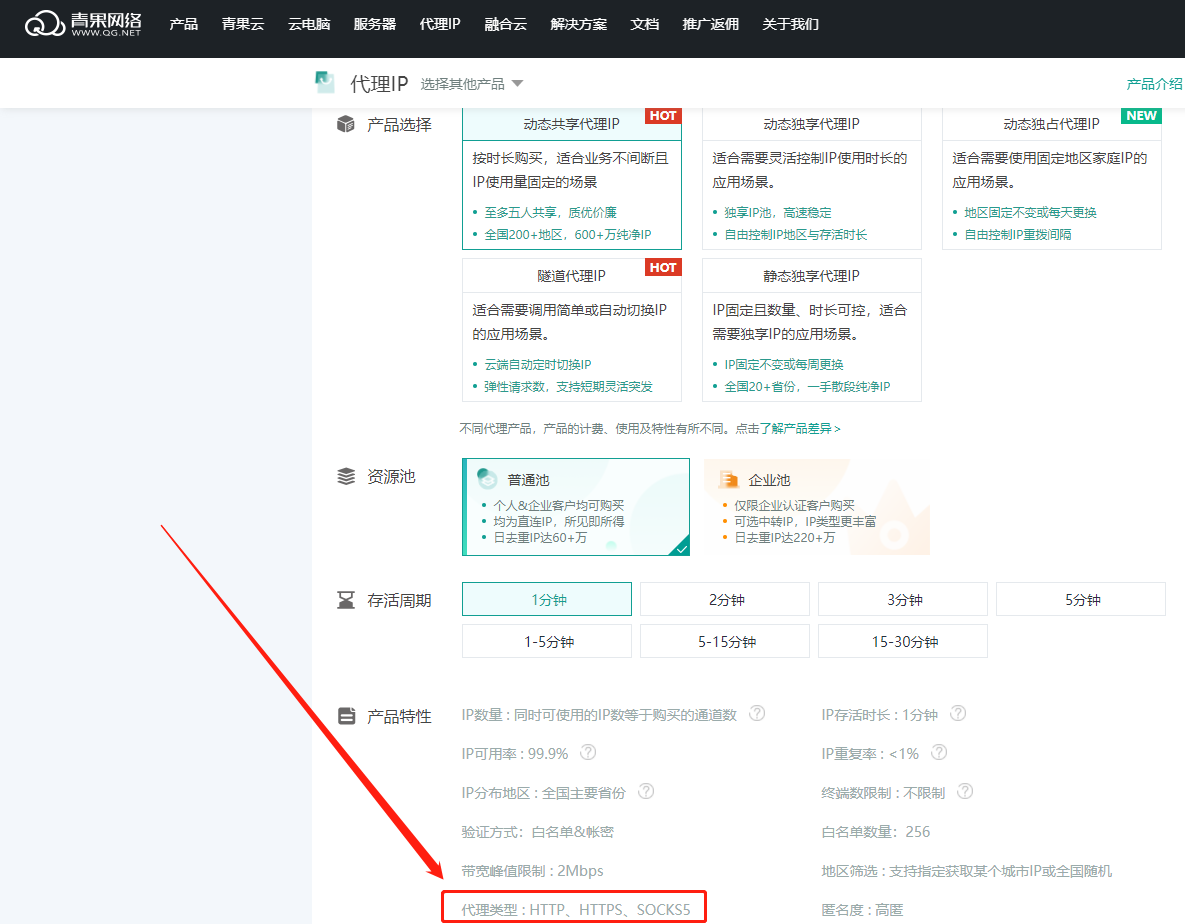The height and width of the screenshot is (924, 1185).
Task: Open 服务器 in top navigation
Action: tap(375, 24)
